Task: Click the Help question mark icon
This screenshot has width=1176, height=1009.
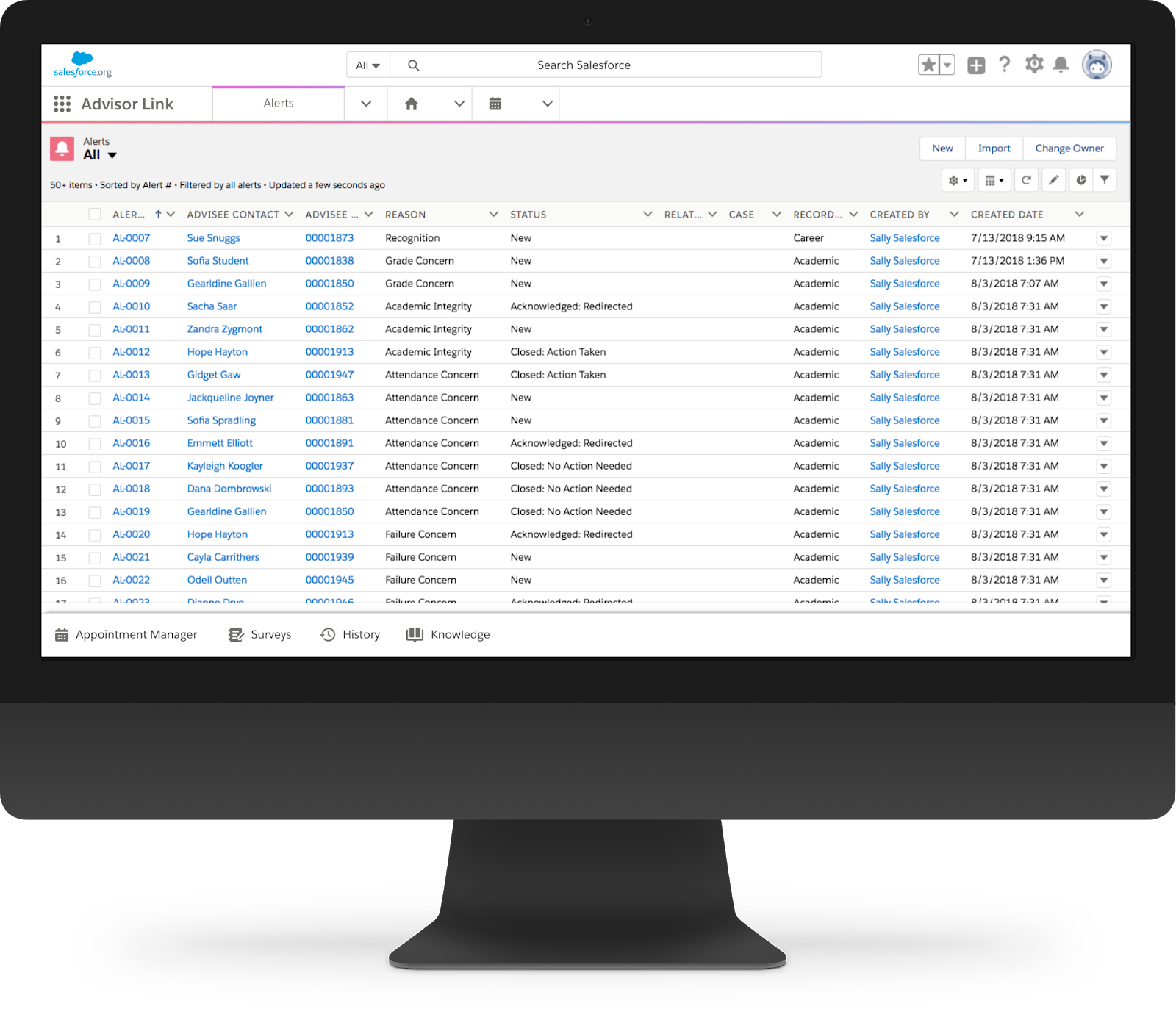Action: (x=1005, y=65)
